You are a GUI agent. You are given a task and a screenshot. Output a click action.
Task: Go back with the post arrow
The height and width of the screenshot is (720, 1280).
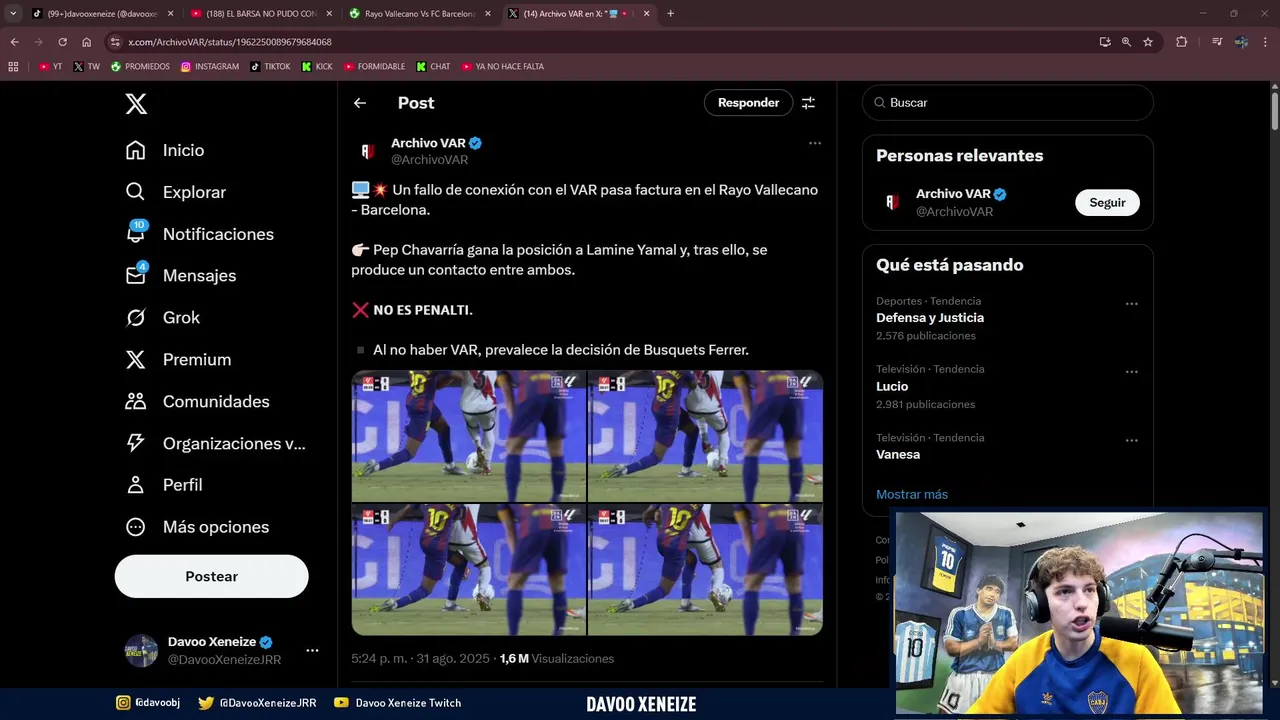click(x=360, y=103)
